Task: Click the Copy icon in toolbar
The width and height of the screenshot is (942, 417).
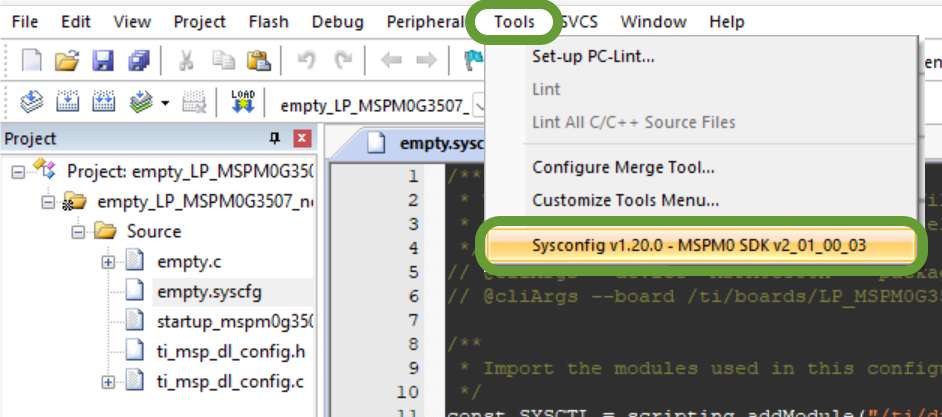Action: 223,60
